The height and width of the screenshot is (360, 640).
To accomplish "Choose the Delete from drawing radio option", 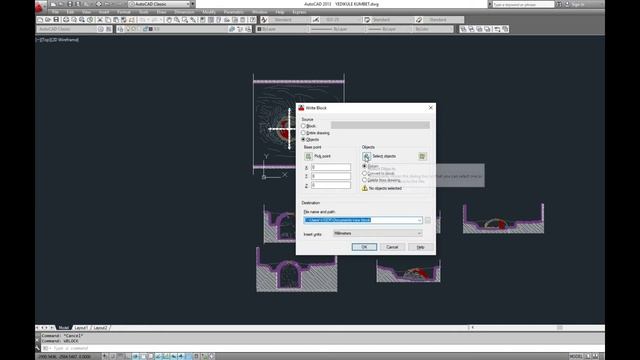I will [364, 180].
